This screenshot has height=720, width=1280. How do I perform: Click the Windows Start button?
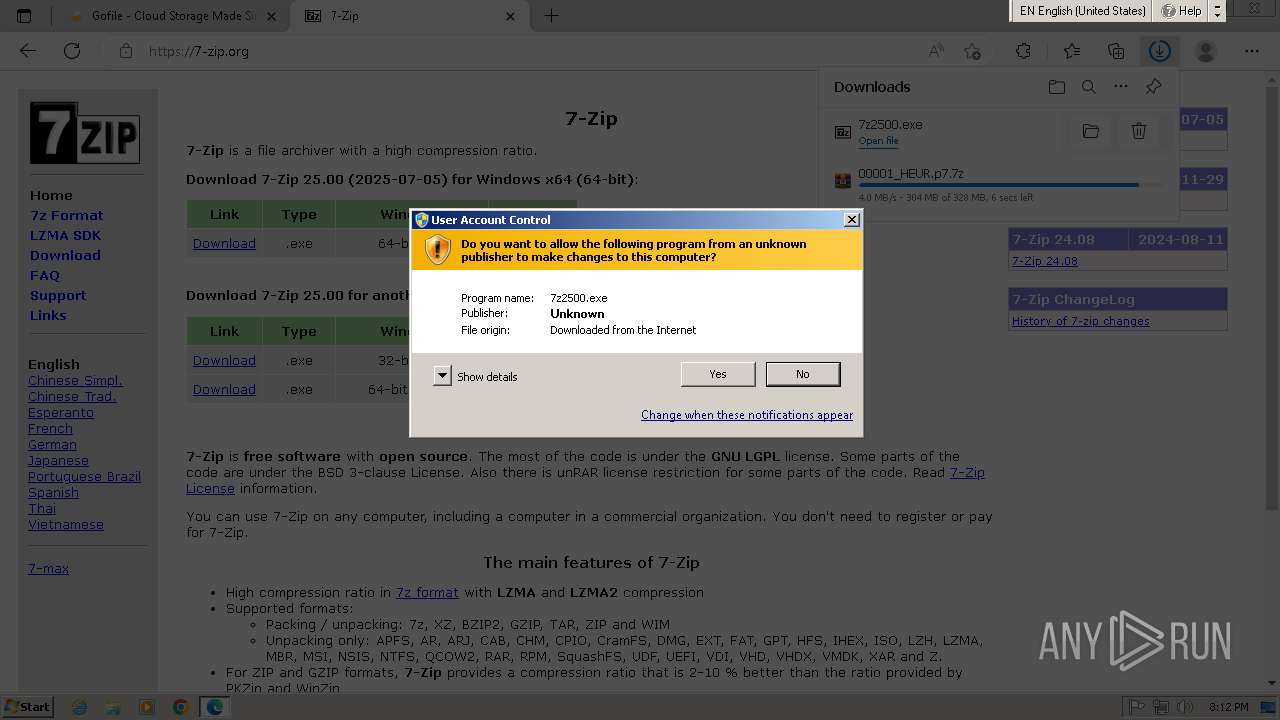point(28,706)
